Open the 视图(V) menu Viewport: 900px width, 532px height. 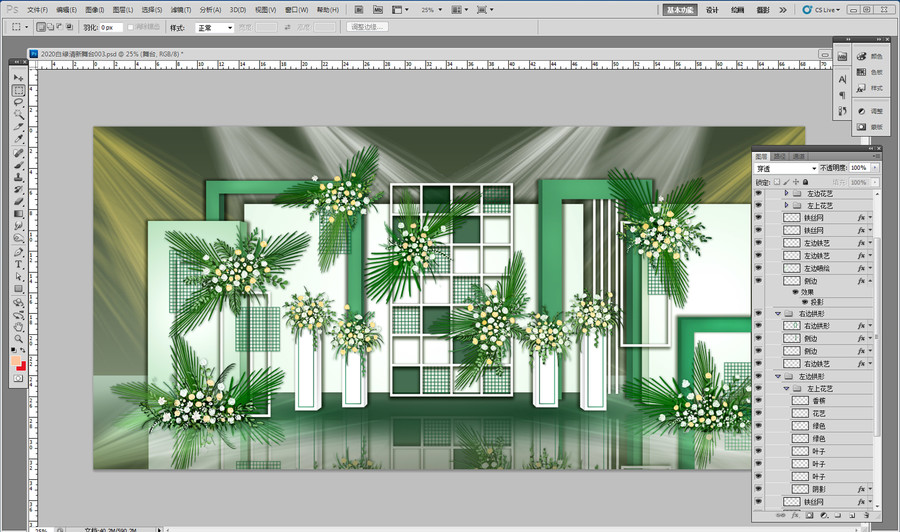pyautogui.click(x=265, y=10)
